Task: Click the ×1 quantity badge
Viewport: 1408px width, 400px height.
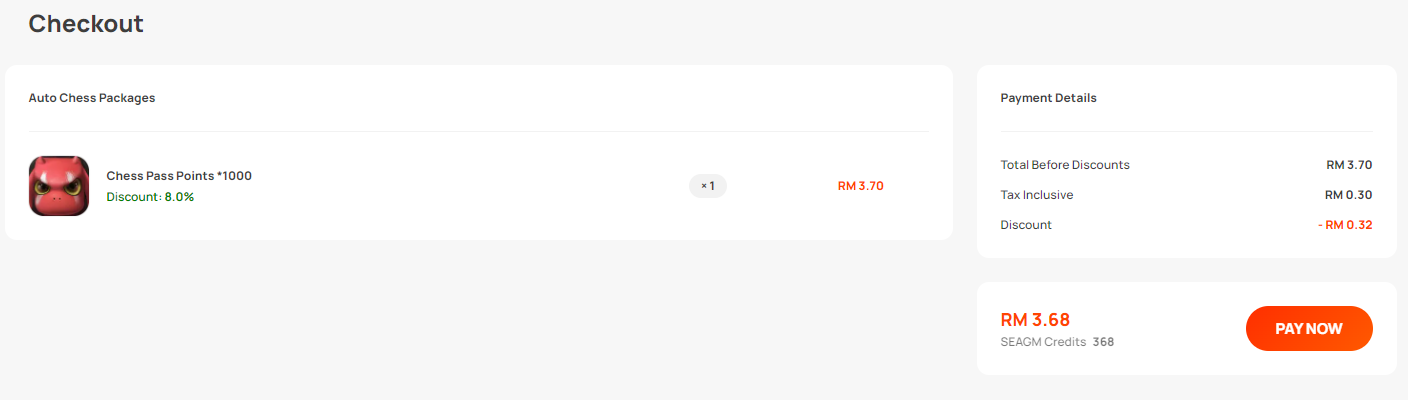Action: (708, 186)
